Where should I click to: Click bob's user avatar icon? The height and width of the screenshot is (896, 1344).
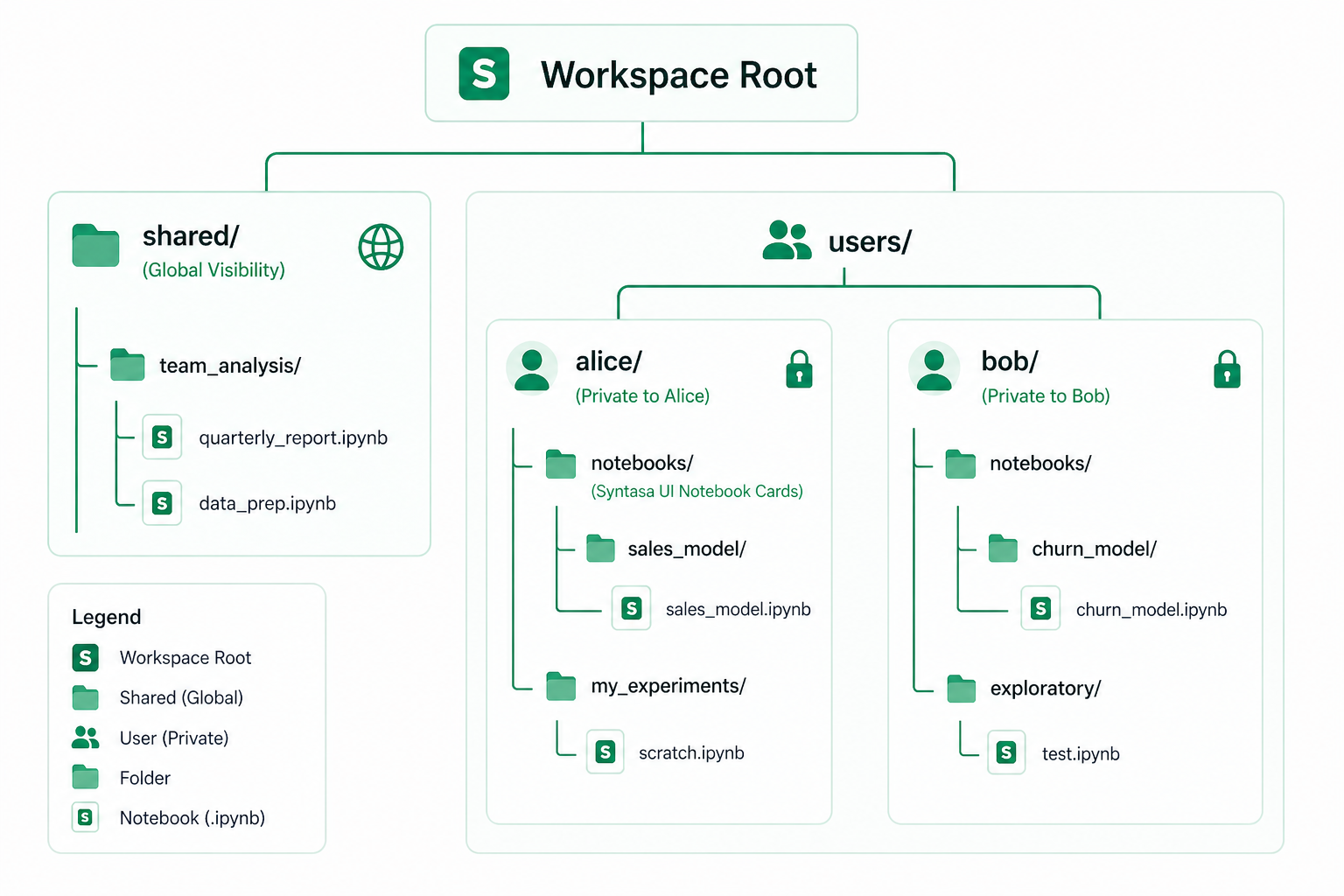pos(934,368)
